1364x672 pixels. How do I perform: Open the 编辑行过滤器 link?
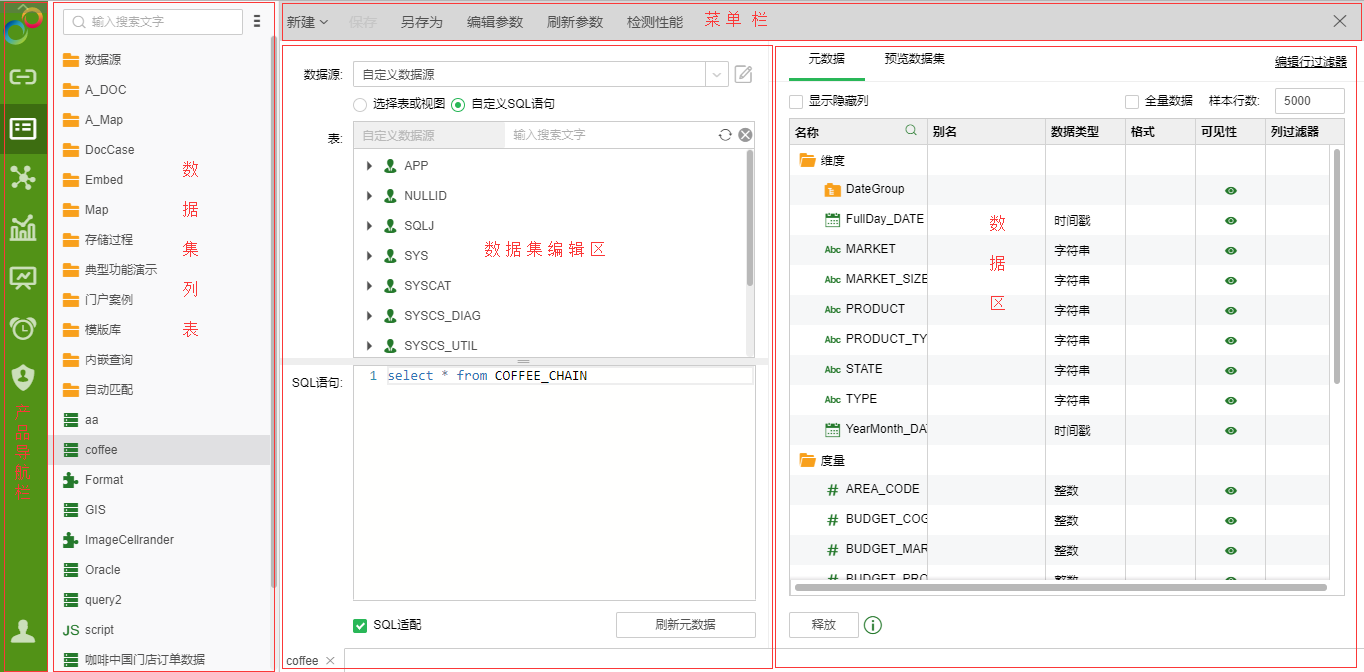[1310, 62]
